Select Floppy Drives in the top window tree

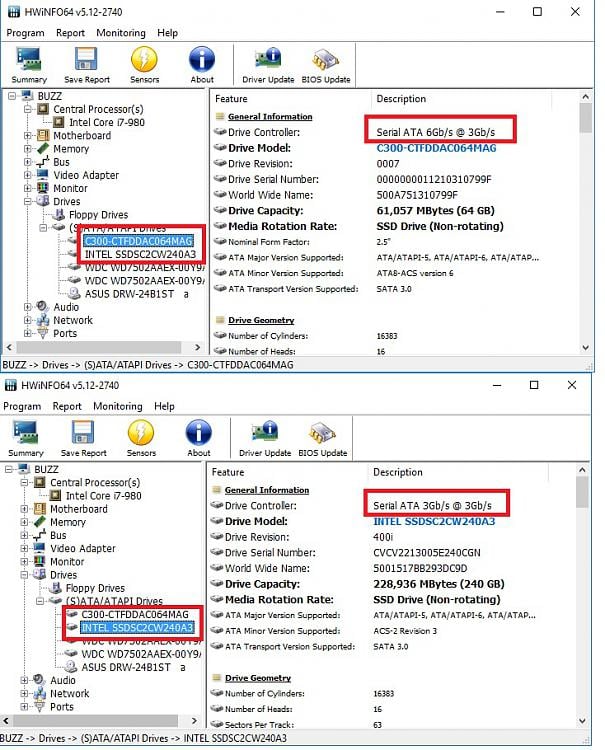[x=98, y=215]
